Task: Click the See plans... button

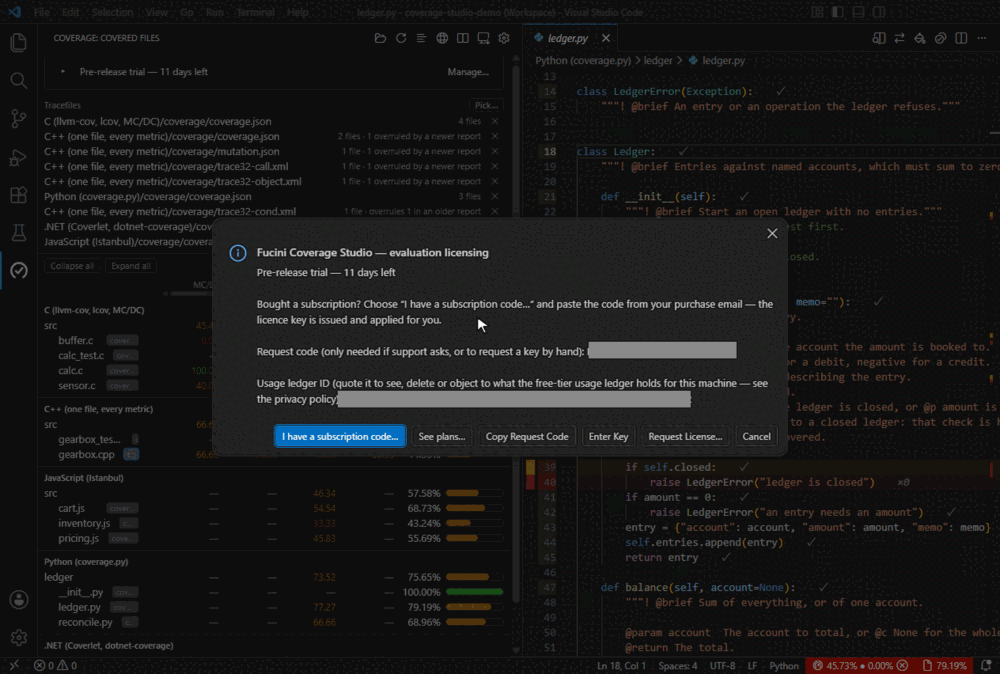Action: coord(441,437)
